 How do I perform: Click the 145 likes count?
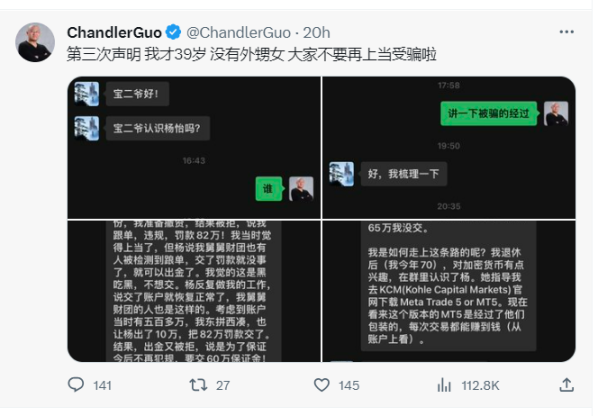349,385
